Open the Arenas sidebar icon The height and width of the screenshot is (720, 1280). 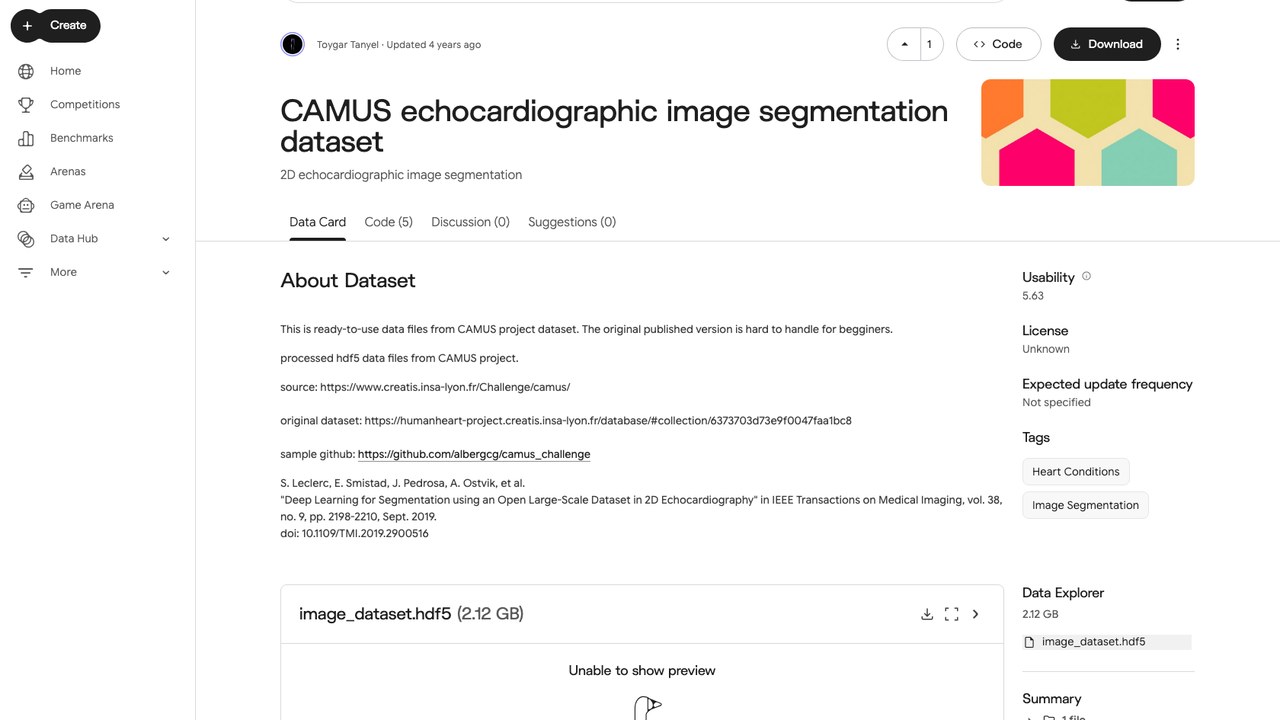[27, 172]
